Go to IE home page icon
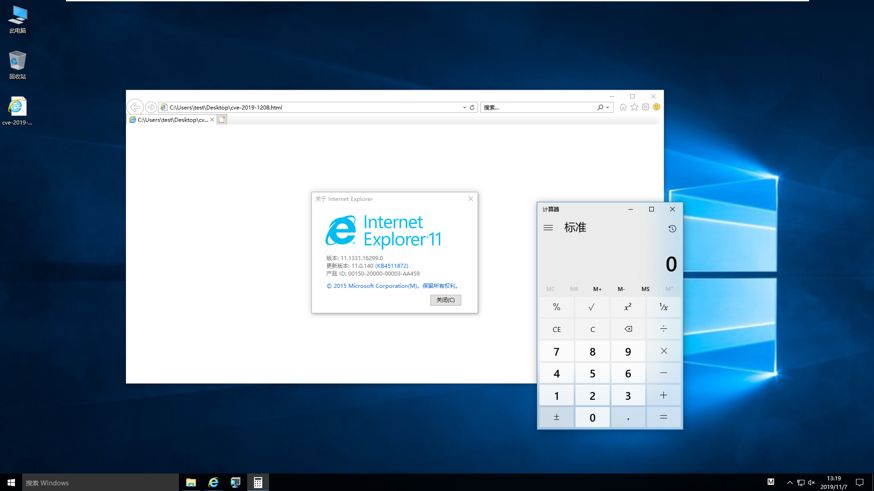874x491 pixels. tap(623, 107)
